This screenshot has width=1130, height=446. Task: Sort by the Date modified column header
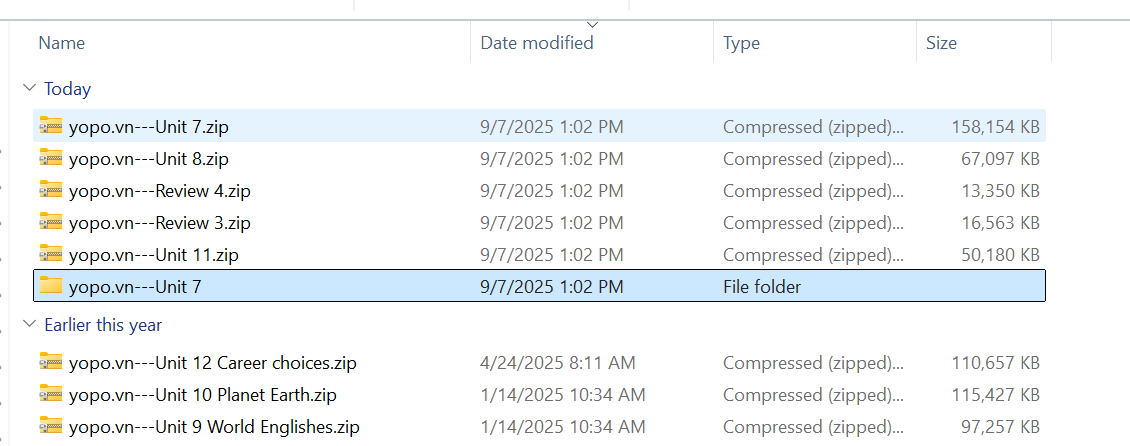point(537,43)
